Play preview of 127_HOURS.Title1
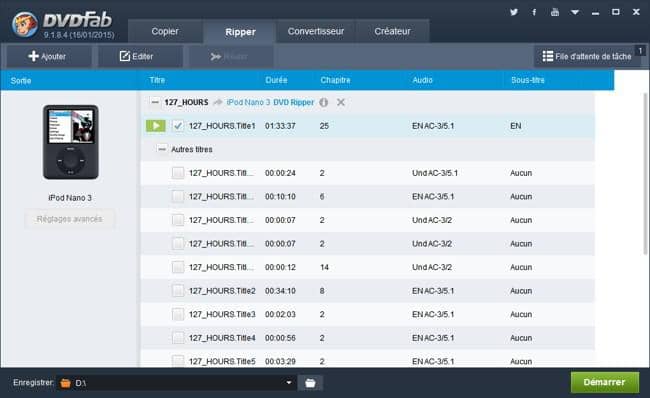This screenshot has height=398, width=650. (x=155, y=126)
